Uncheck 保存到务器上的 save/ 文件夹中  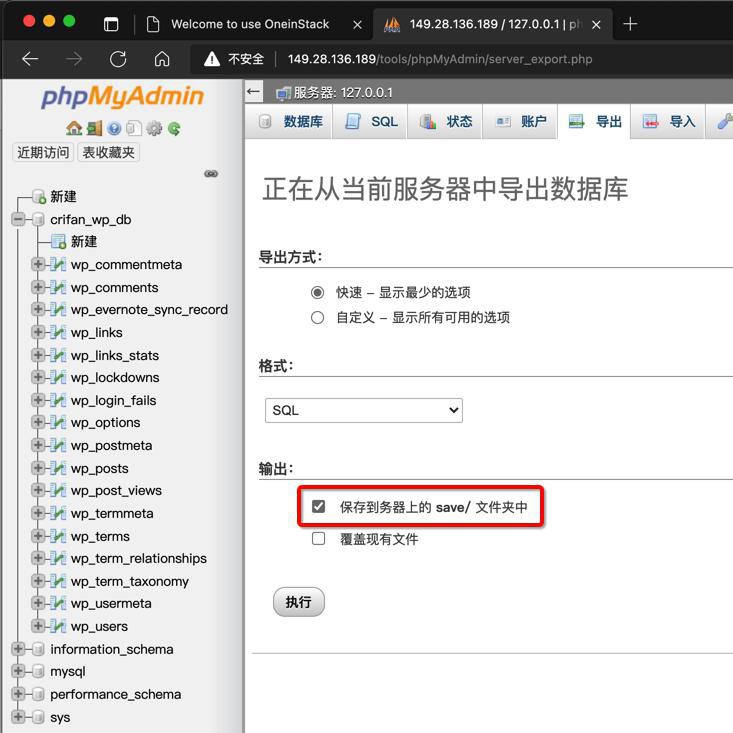coord(318,506)
